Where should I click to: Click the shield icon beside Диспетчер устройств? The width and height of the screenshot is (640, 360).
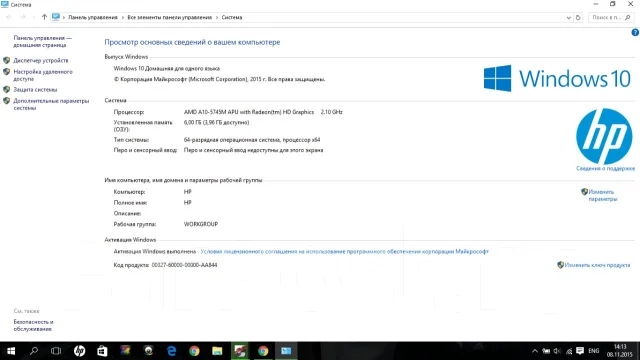7,60
